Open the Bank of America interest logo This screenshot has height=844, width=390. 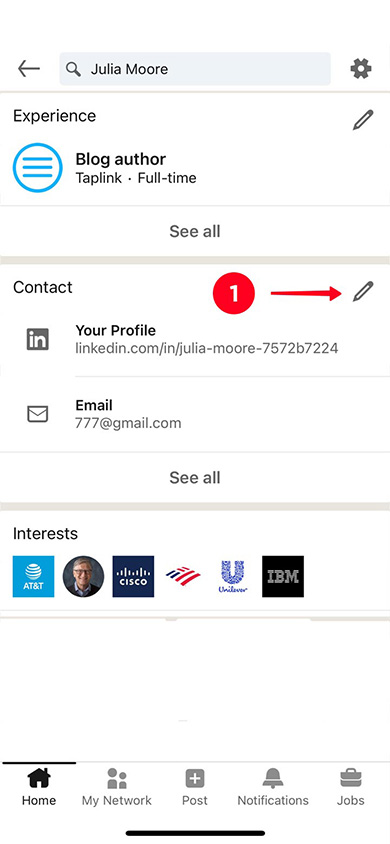[183, 576]
